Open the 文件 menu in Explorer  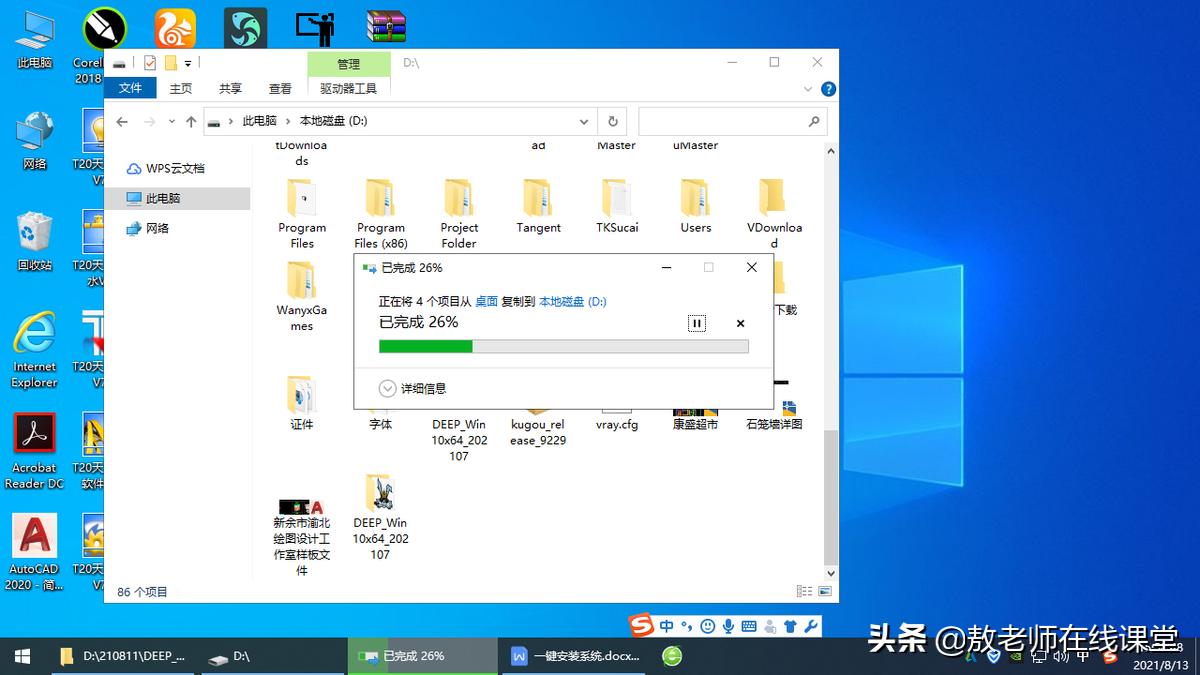[x=130, y=88]
